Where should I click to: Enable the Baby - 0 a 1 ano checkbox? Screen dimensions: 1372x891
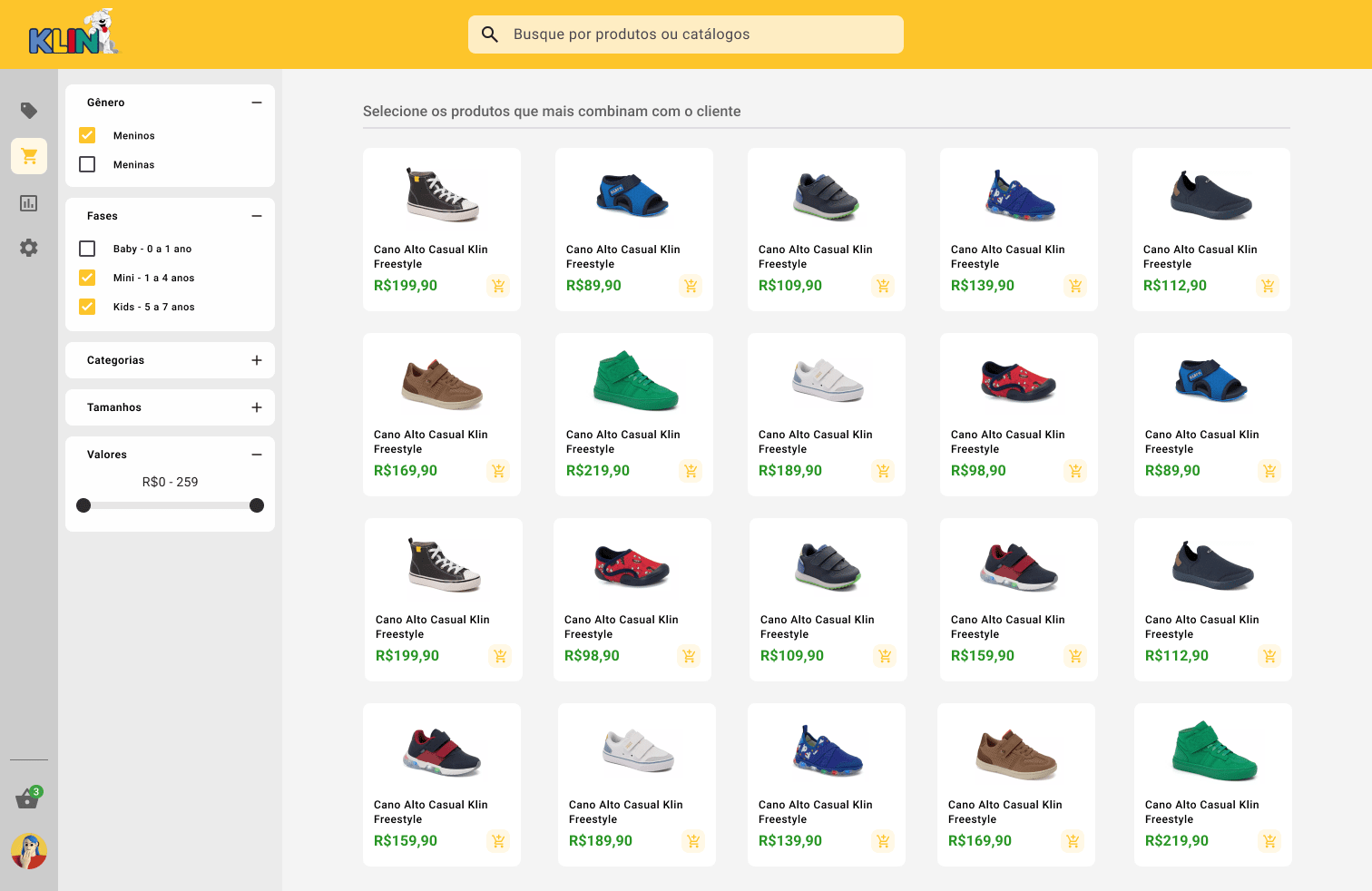click(87, 249)
